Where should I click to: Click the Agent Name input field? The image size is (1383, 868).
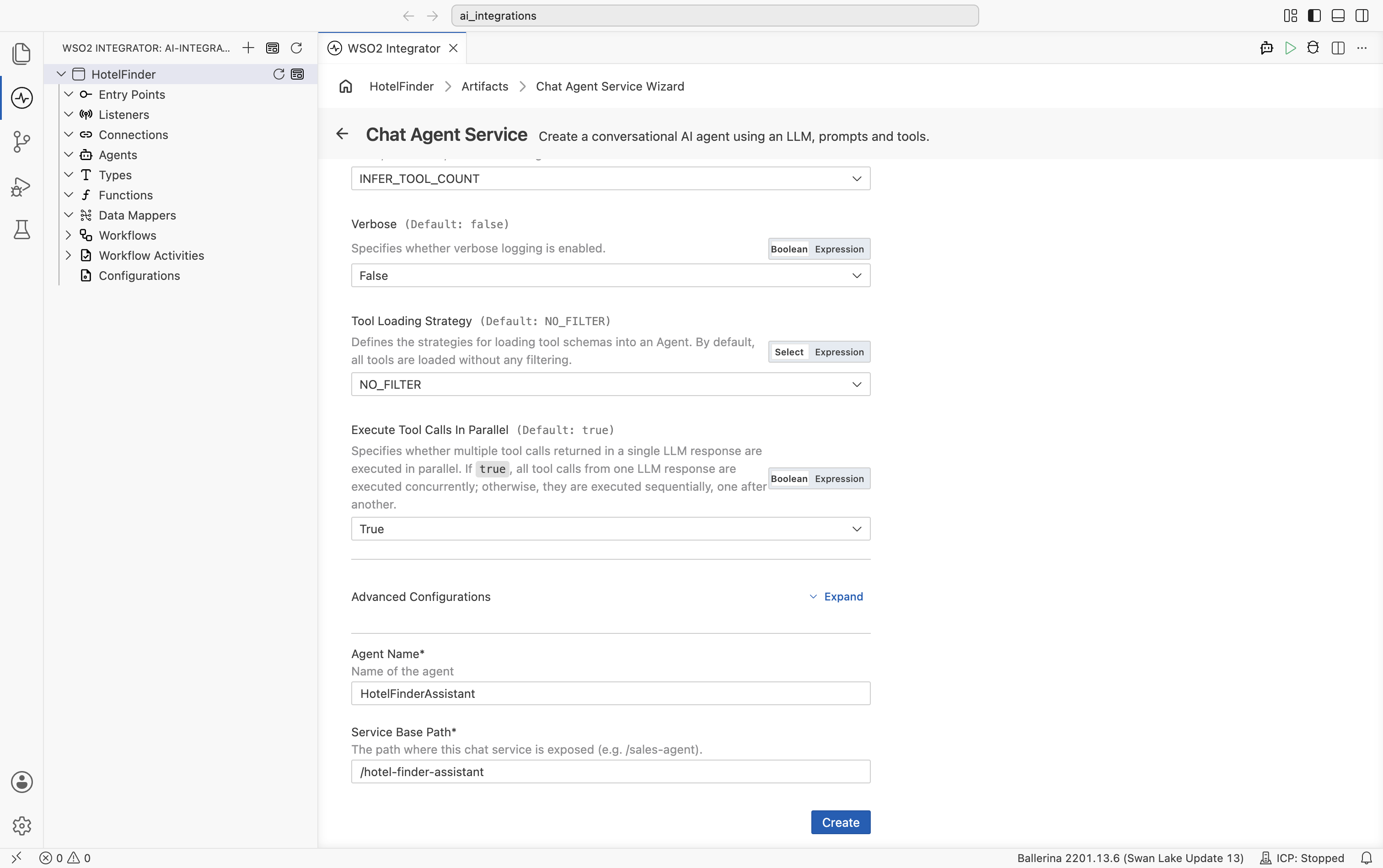point(610,693)
